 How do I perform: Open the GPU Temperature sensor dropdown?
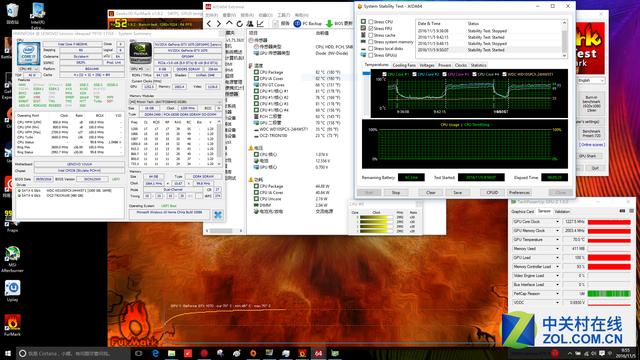tap(558, 240)
